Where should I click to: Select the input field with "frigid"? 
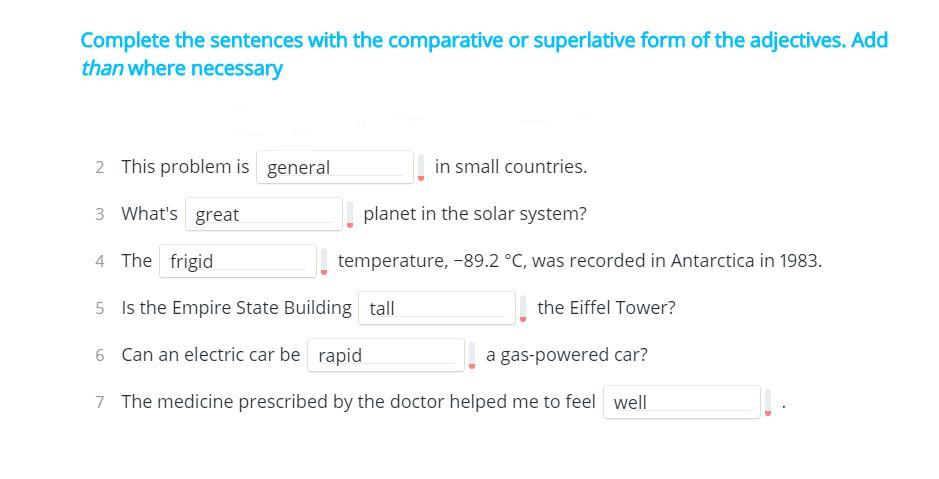click(x=238, y=261)
